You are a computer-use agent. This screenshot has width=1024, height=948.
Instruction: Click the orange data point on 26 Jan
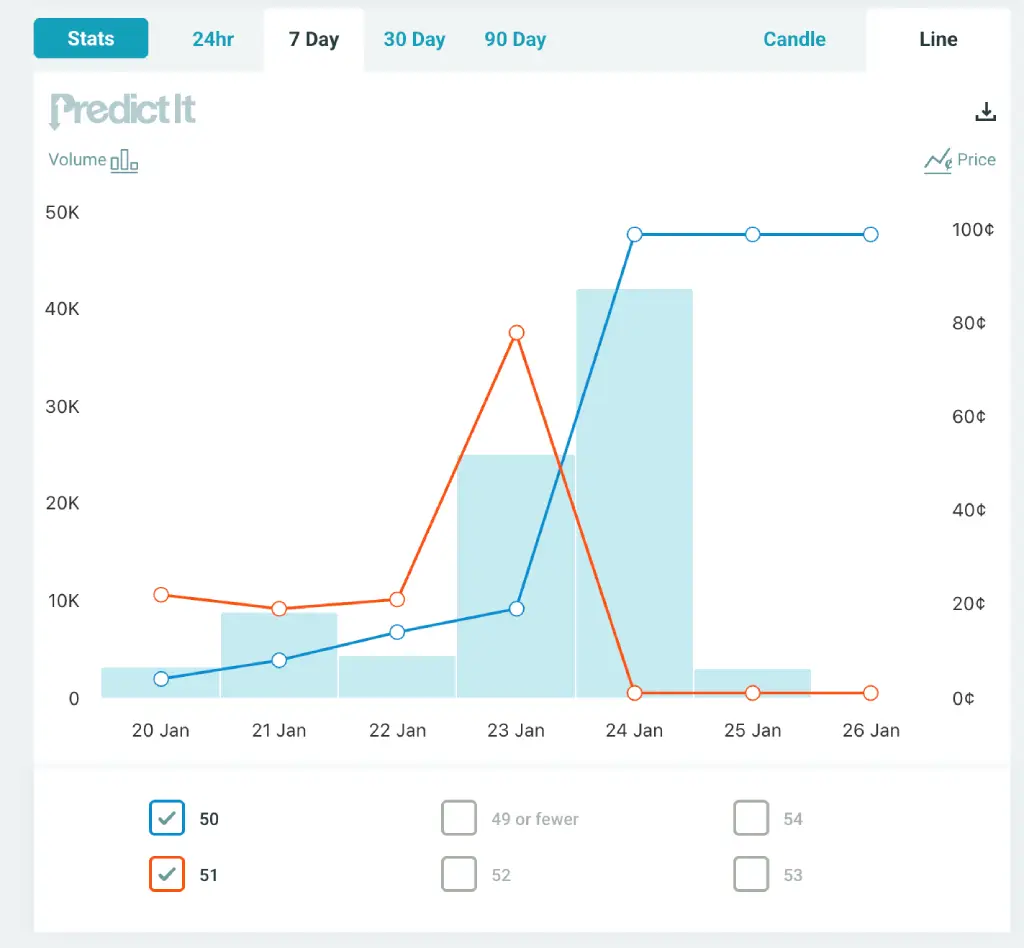click(871, 693)
